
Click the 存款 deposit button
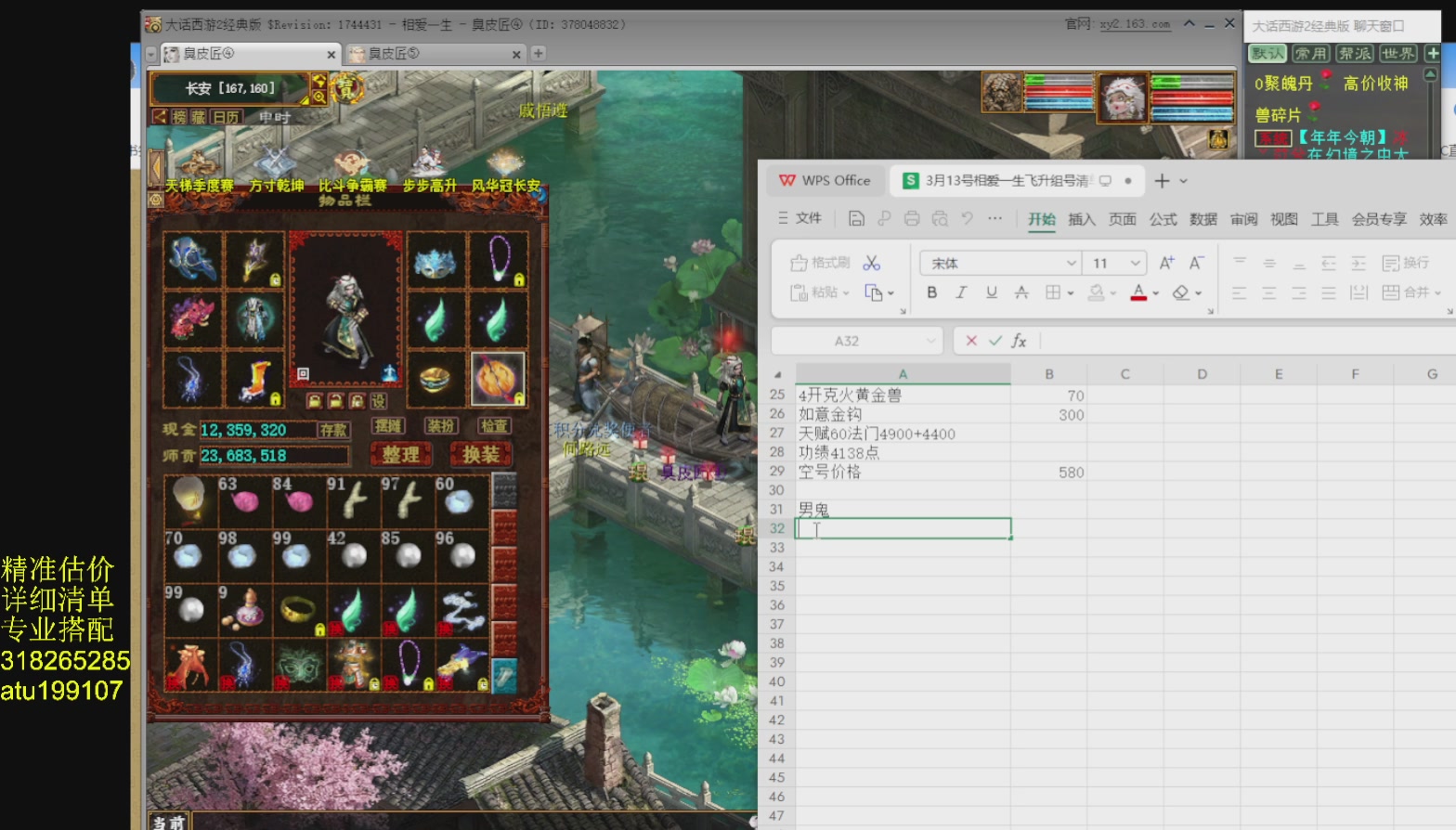333,430
